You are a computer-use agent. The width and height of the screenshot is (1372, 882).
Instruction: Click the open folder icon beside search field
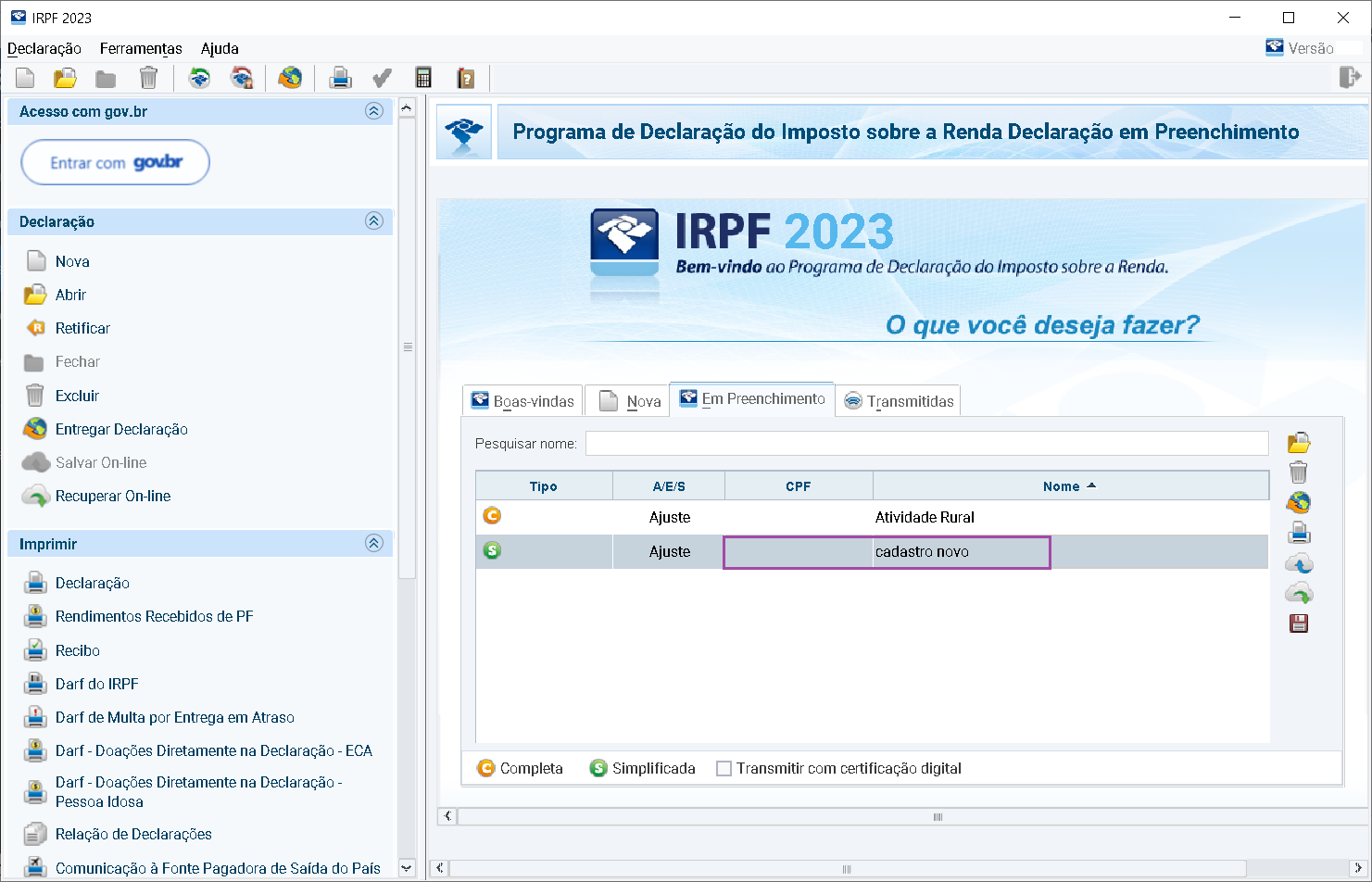pyautogui.click(x=1299, y=443)
